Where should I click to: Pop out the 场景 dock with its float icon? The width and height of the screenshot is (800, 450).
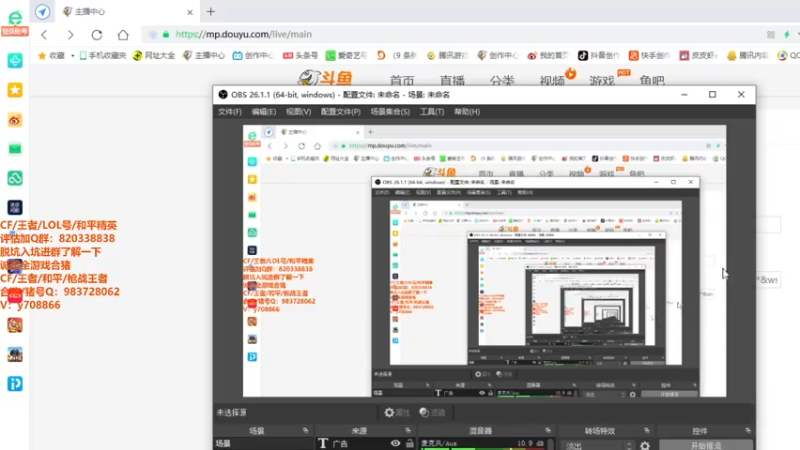[306, 431]
